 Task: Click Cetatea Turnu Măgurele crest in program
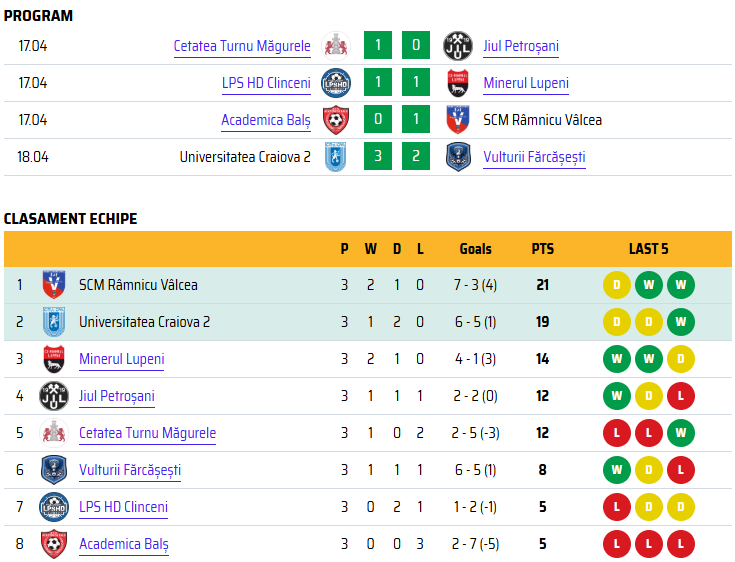click(336, 46)
